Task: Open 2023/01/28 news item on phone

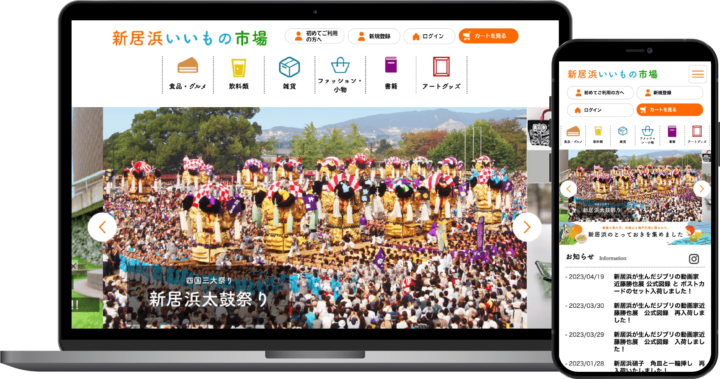Action: tap(635, 366)
